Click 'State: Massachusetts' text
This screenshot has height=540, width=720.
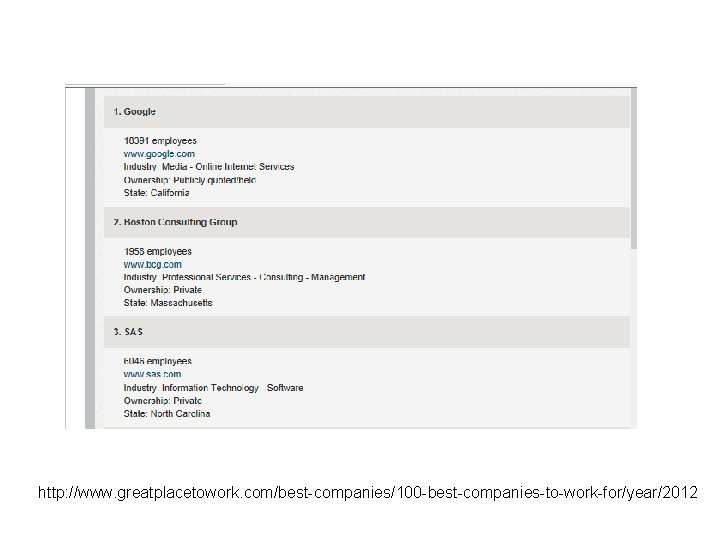coord(168,303)
